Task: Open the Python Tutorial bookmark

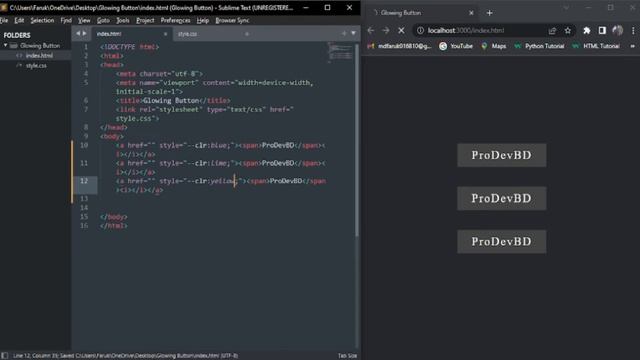Action: click(x=539, y=46)
